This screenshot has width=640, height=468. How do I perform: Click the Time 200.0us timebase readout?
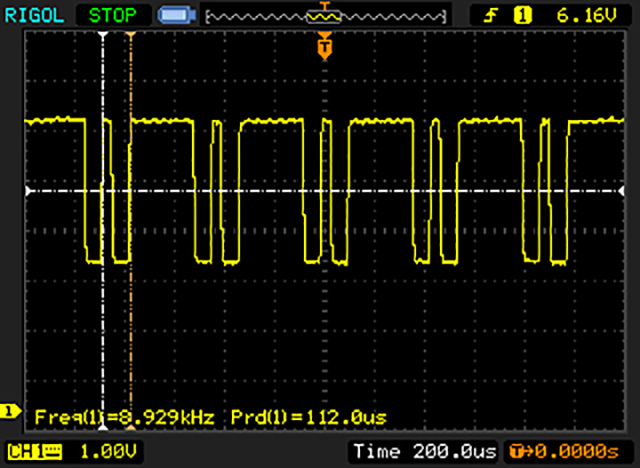(x=424, y=452)
